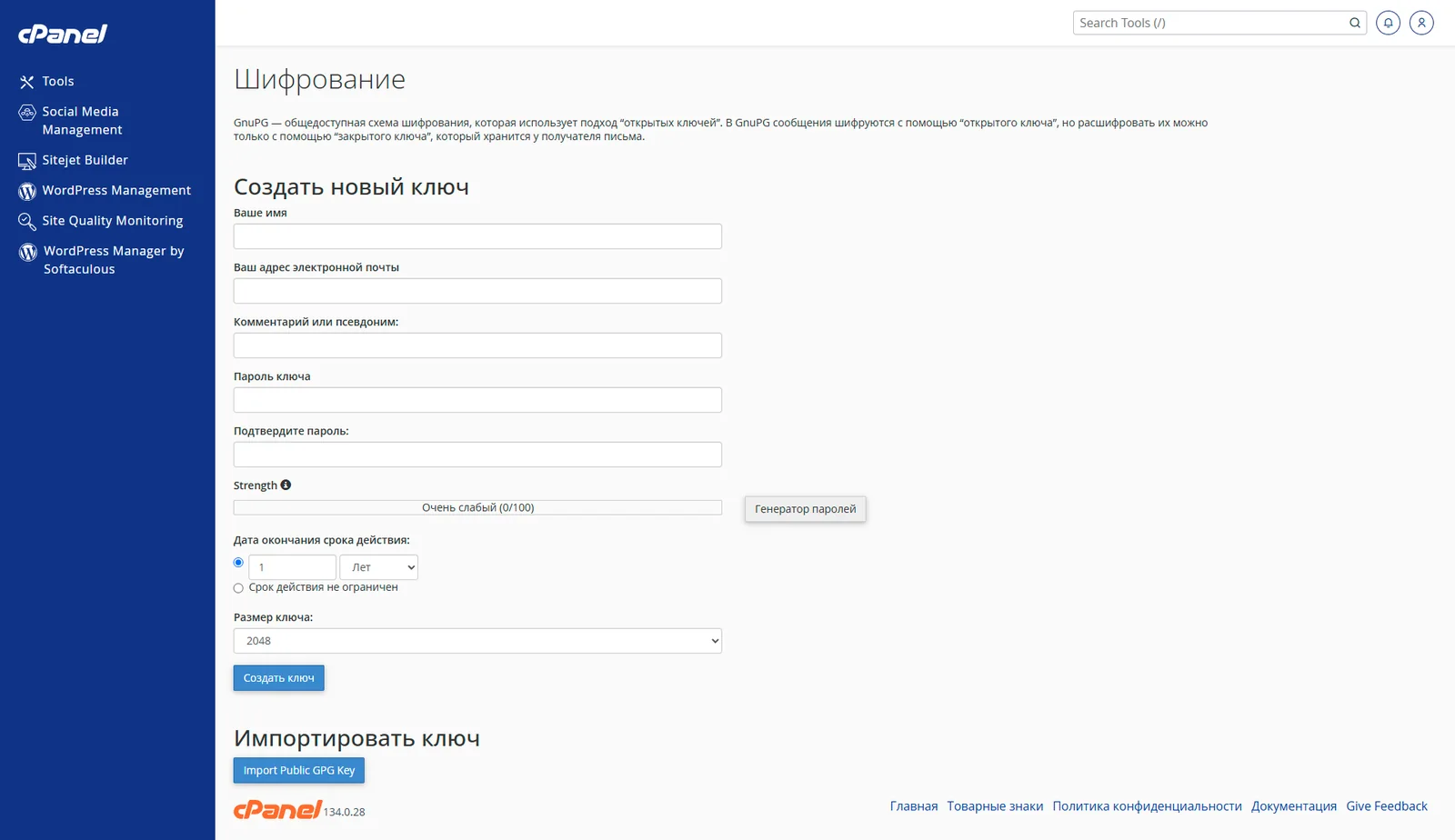This screenshot has height=840, width=1455.
Task: Open Tools in the sidebar
Action: 58,81
